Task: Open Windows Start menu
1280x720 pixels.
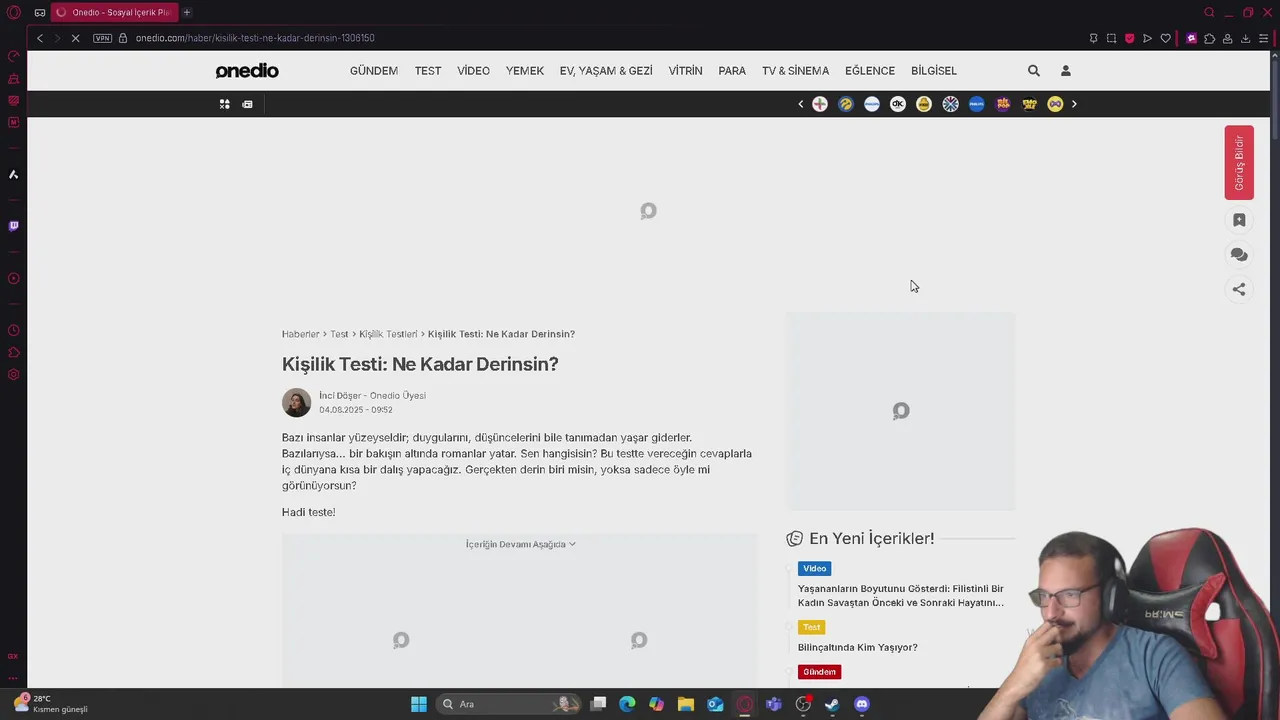Action: click(419, 704)
